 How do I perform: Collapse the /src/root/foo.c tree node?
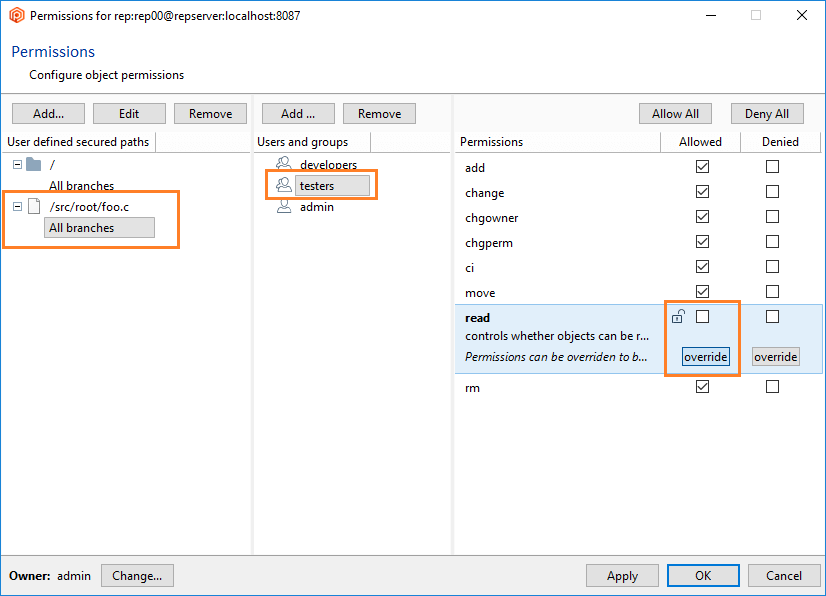(x=17, y=207)
